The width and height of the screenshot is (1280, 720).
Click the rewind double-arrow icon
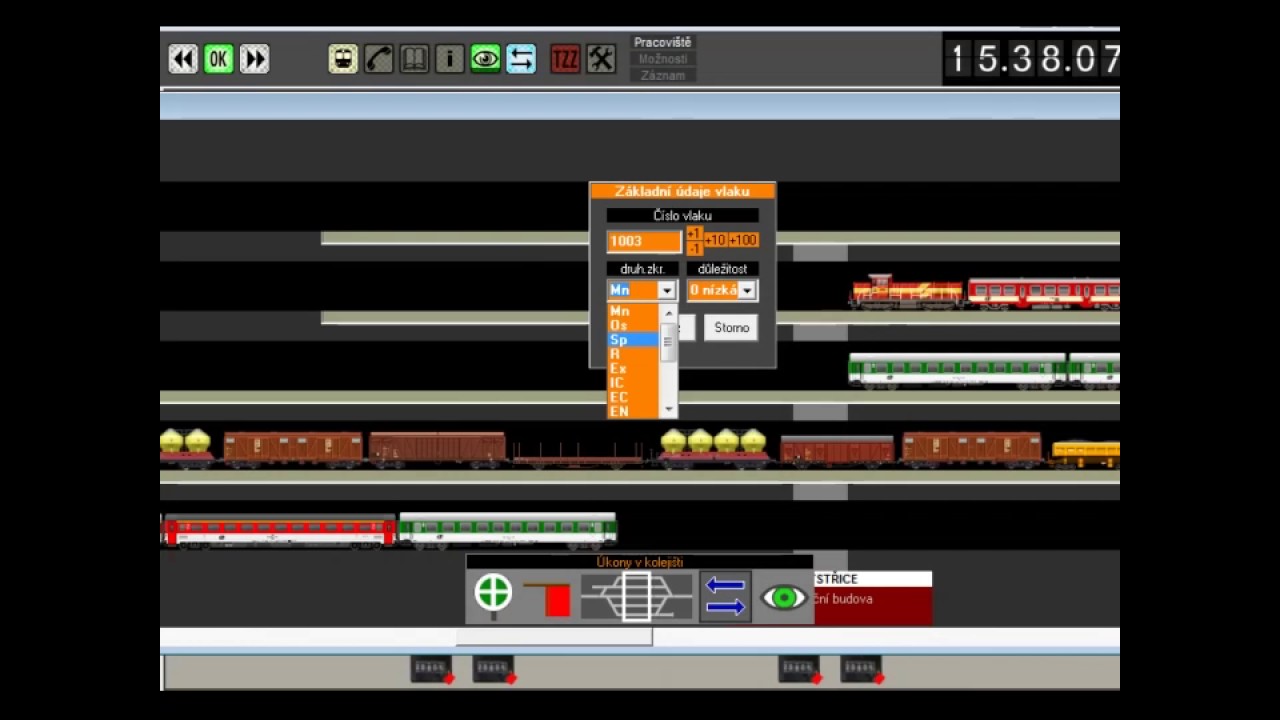coord(183,59)
